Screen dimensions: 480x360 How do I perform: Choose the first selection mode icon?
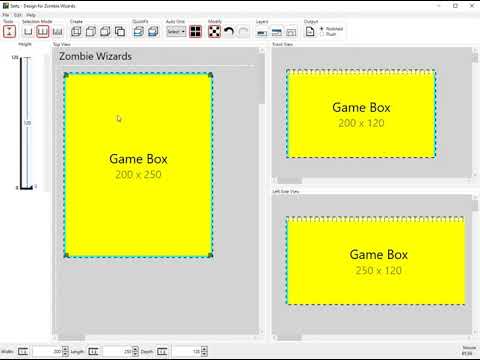28,32
